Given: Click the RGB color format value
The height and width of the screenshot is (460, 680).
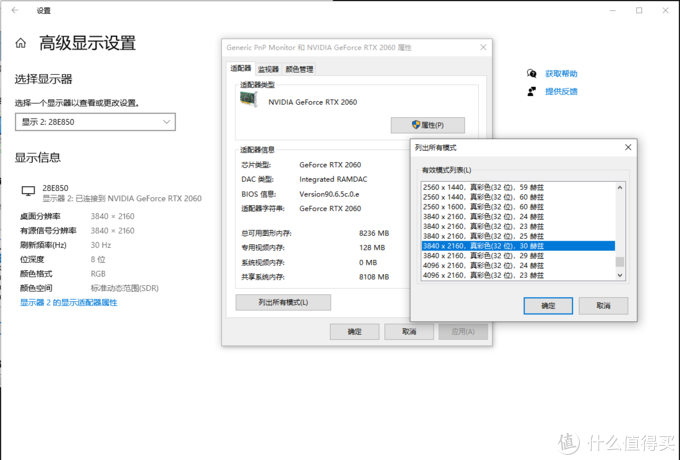Looking at the screenshot, I should point(98,274).
